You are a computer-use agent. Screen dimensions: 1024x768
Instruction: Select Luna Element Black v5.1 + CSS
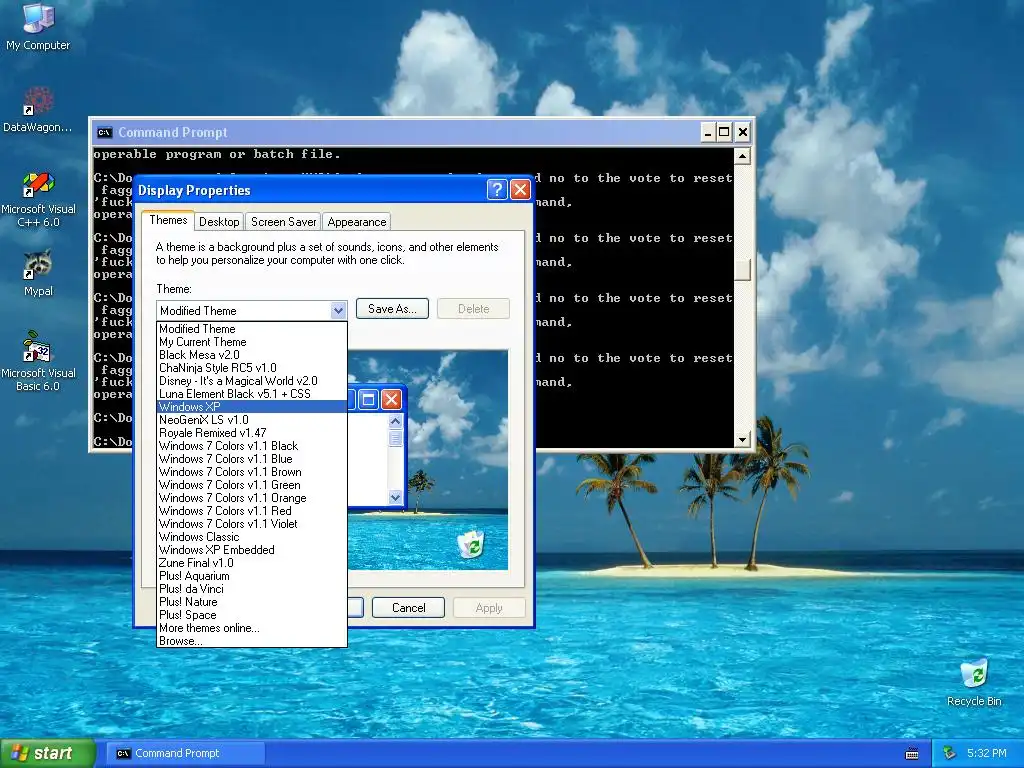tap(252, 394)
